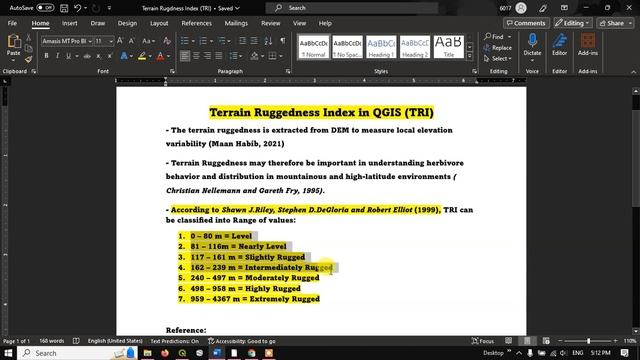Image resolution: width=640 pixels, height=360 pixels.
Task: Enter Focus mode from status bar
Action: tap(482, 341)
